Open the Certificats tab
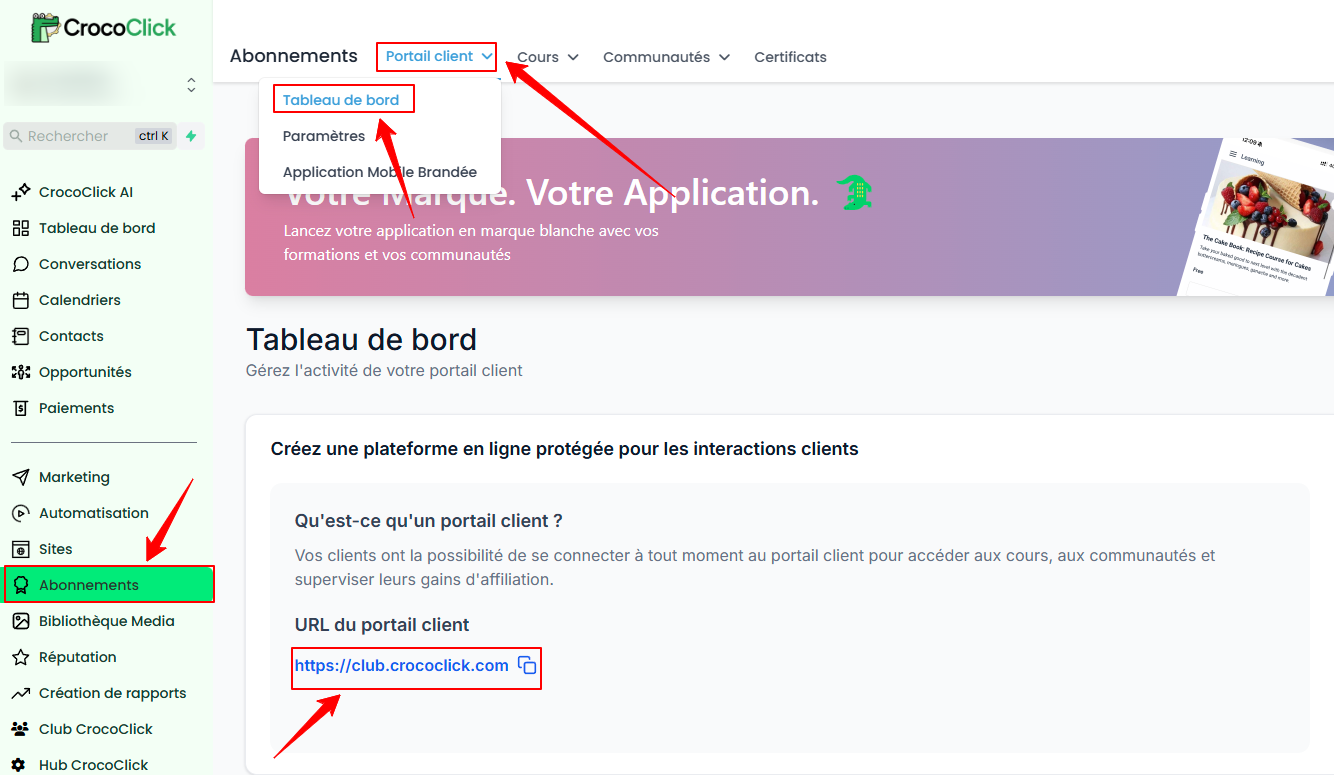 790,57
